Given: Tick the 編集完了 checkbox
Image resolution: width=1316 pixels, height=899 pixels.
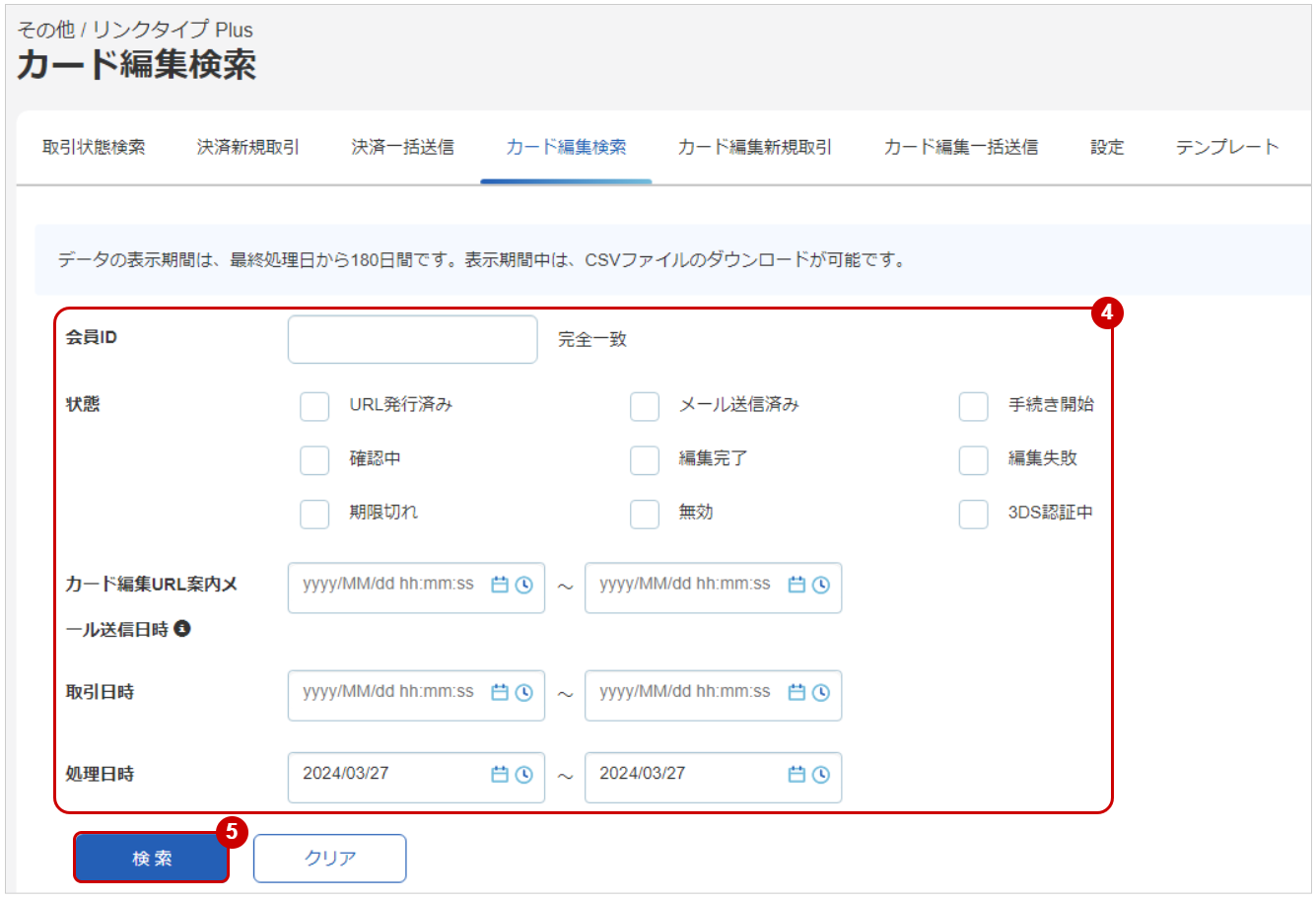Looking at the screenshot, I should 645,460.
